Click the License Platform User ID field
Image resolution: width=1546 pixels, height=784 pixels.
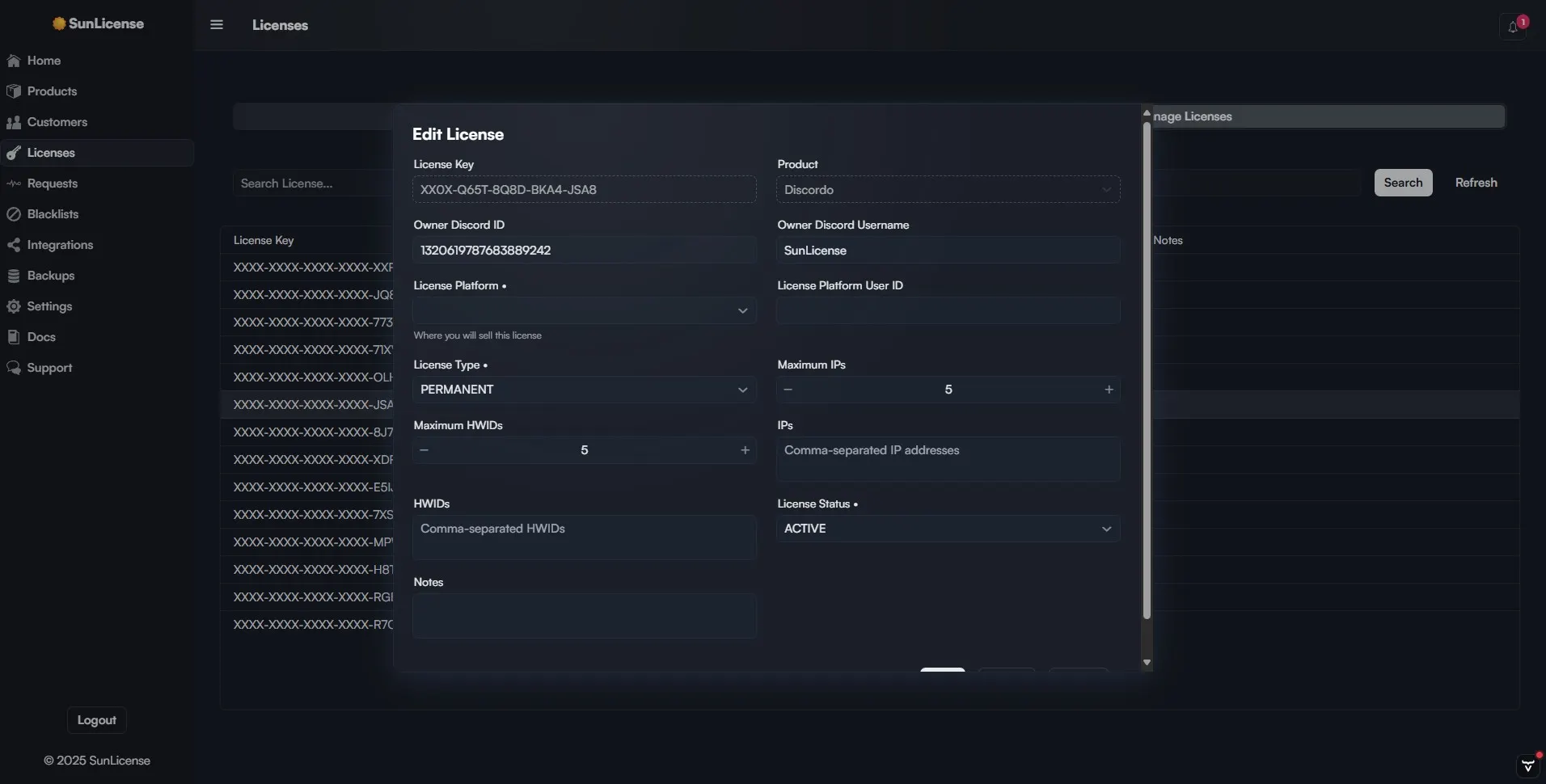tap(948, 310)
